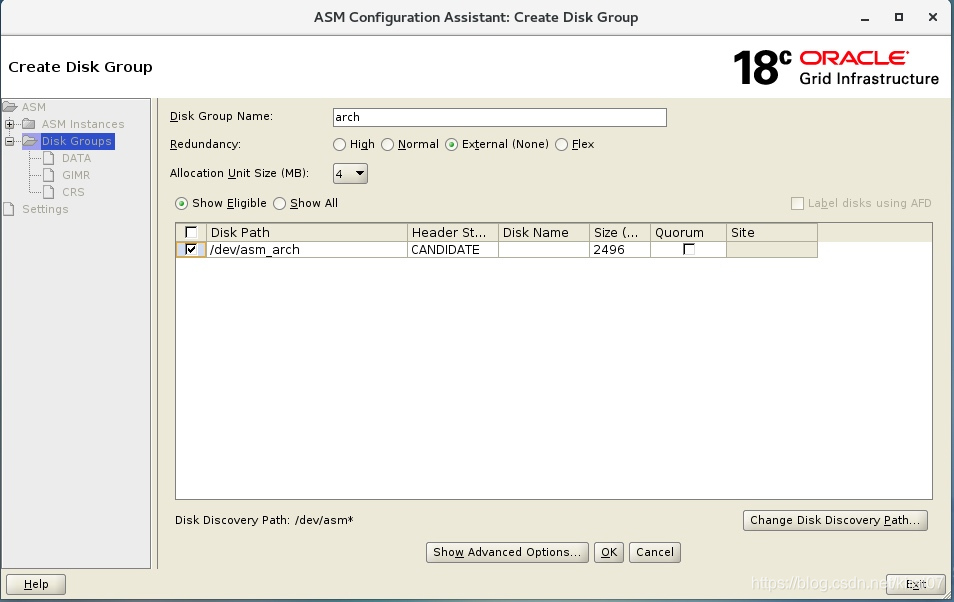Select the /dev/asm_arch path cell

point(307,250)
